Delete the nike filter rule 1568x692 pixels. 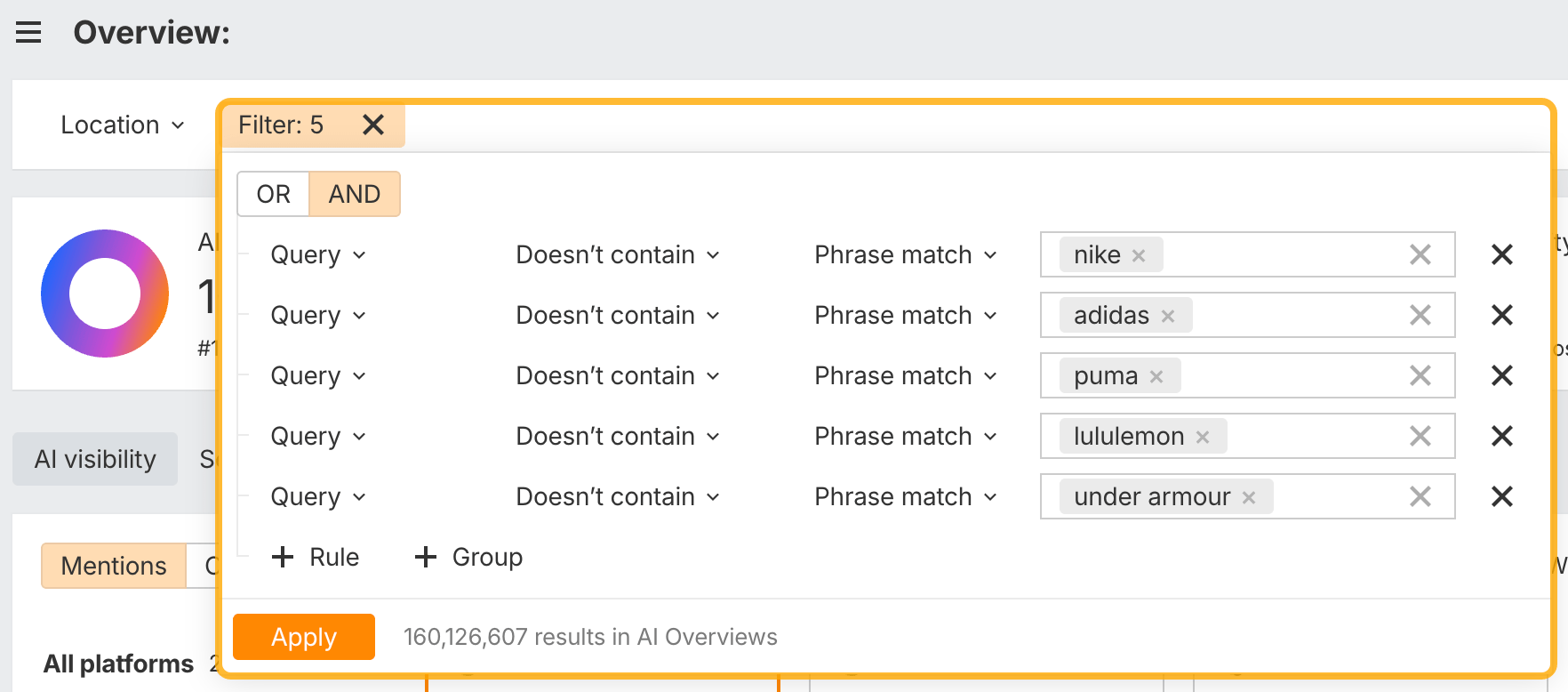coord(1501,254)
